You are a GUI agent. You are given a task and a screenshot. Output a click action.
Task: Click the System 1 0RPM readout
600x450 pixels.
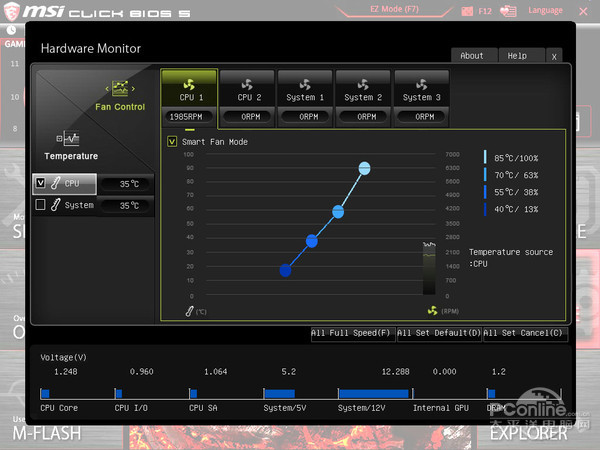coord(306,117)
